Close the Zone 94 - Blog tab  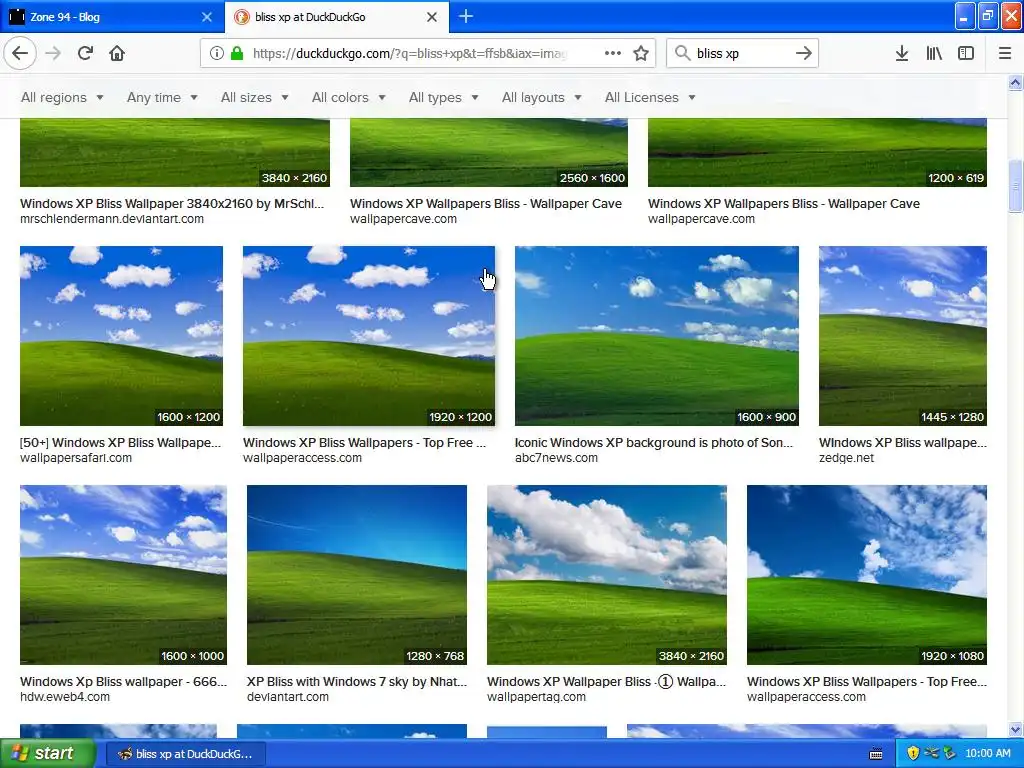[207, 17]
